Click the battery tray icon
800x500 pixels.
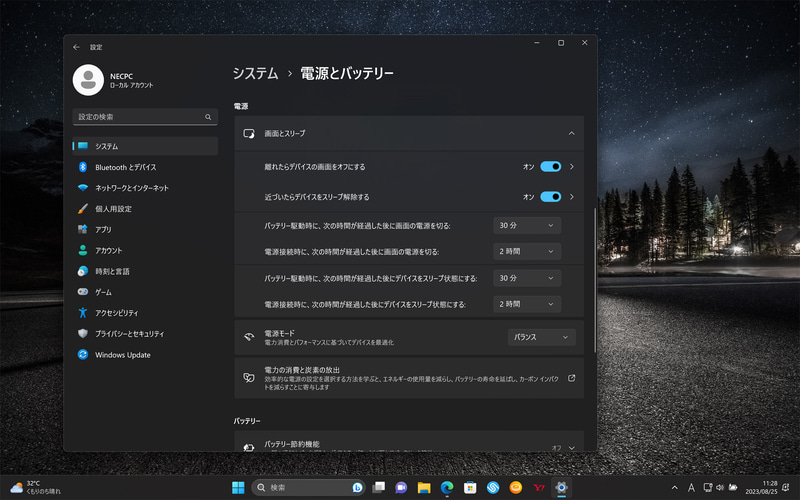click(x=733, y=488)
